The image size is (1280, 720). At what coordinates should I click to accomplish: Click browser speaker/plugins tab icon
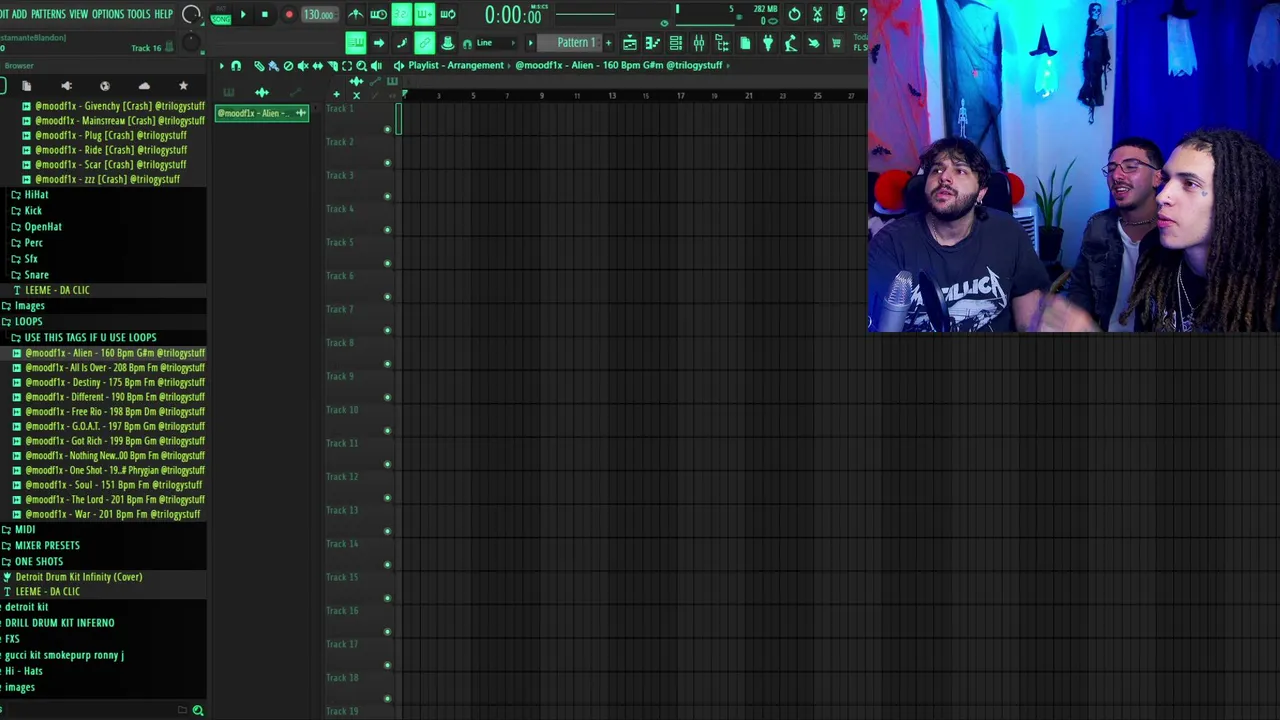66,86
